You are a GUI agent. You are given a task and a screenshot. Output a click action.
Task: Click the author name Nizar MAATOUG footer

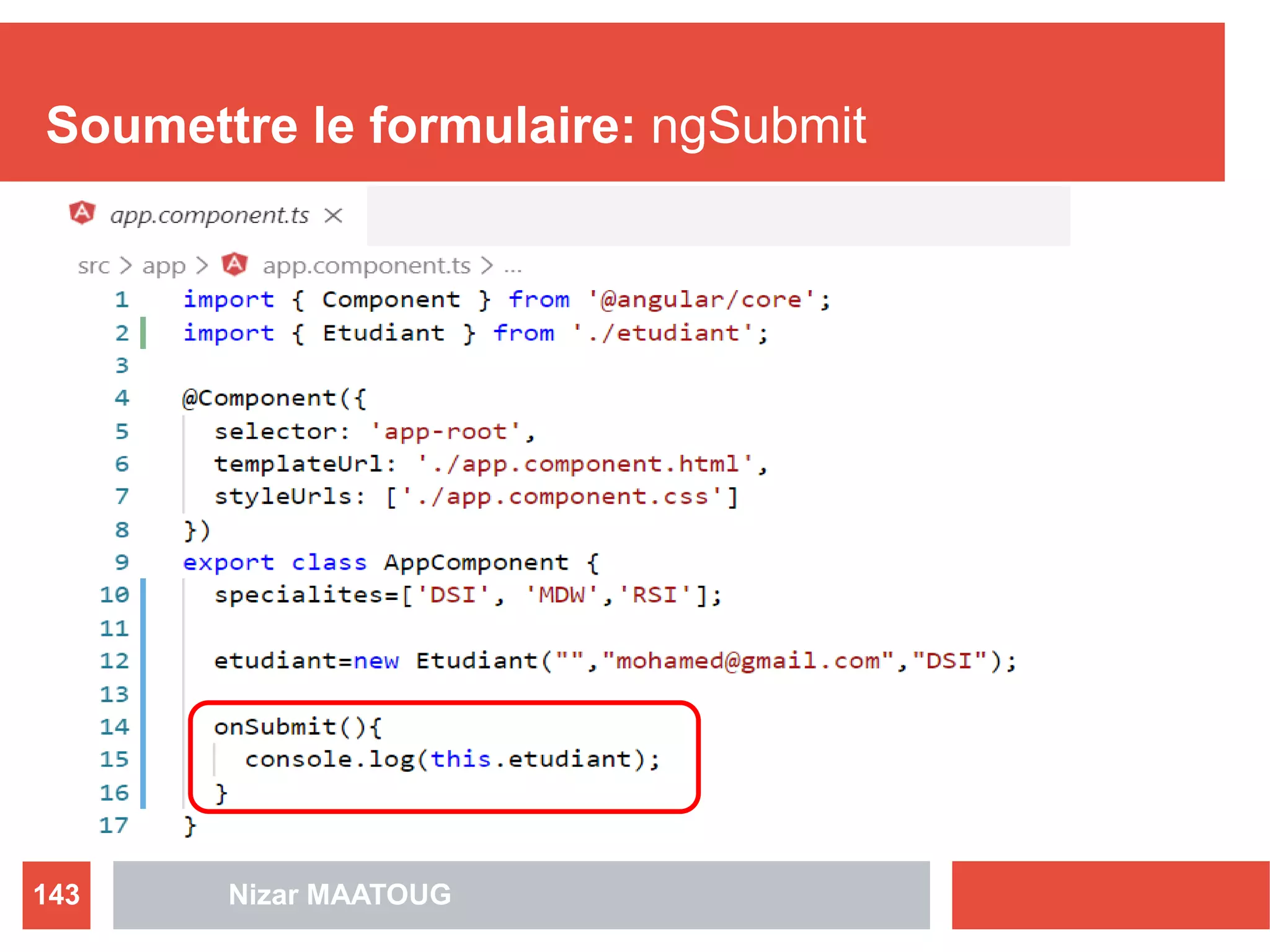click(340, 894)
